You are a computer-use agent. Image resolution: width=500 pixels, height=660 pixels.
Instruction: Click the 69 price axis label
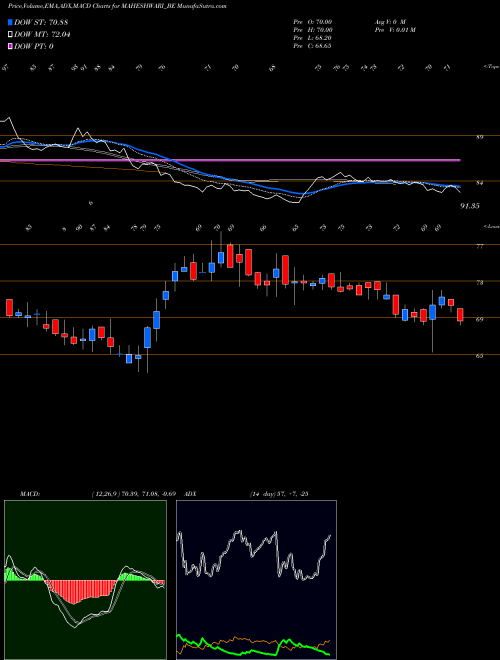pos(480,319)
